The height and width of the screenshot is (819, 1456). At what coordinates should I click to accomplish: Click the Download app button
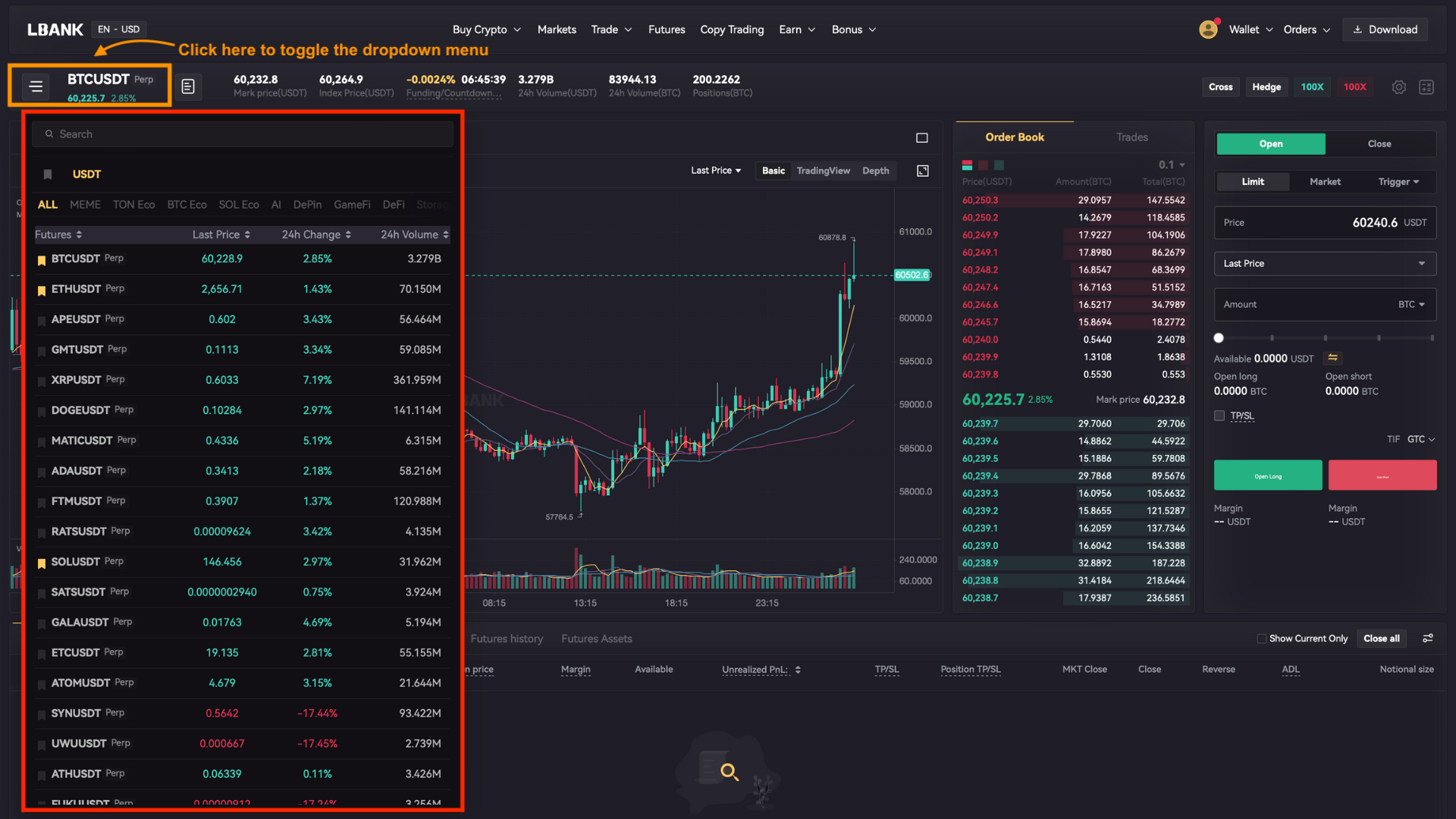pos(1385,30)
